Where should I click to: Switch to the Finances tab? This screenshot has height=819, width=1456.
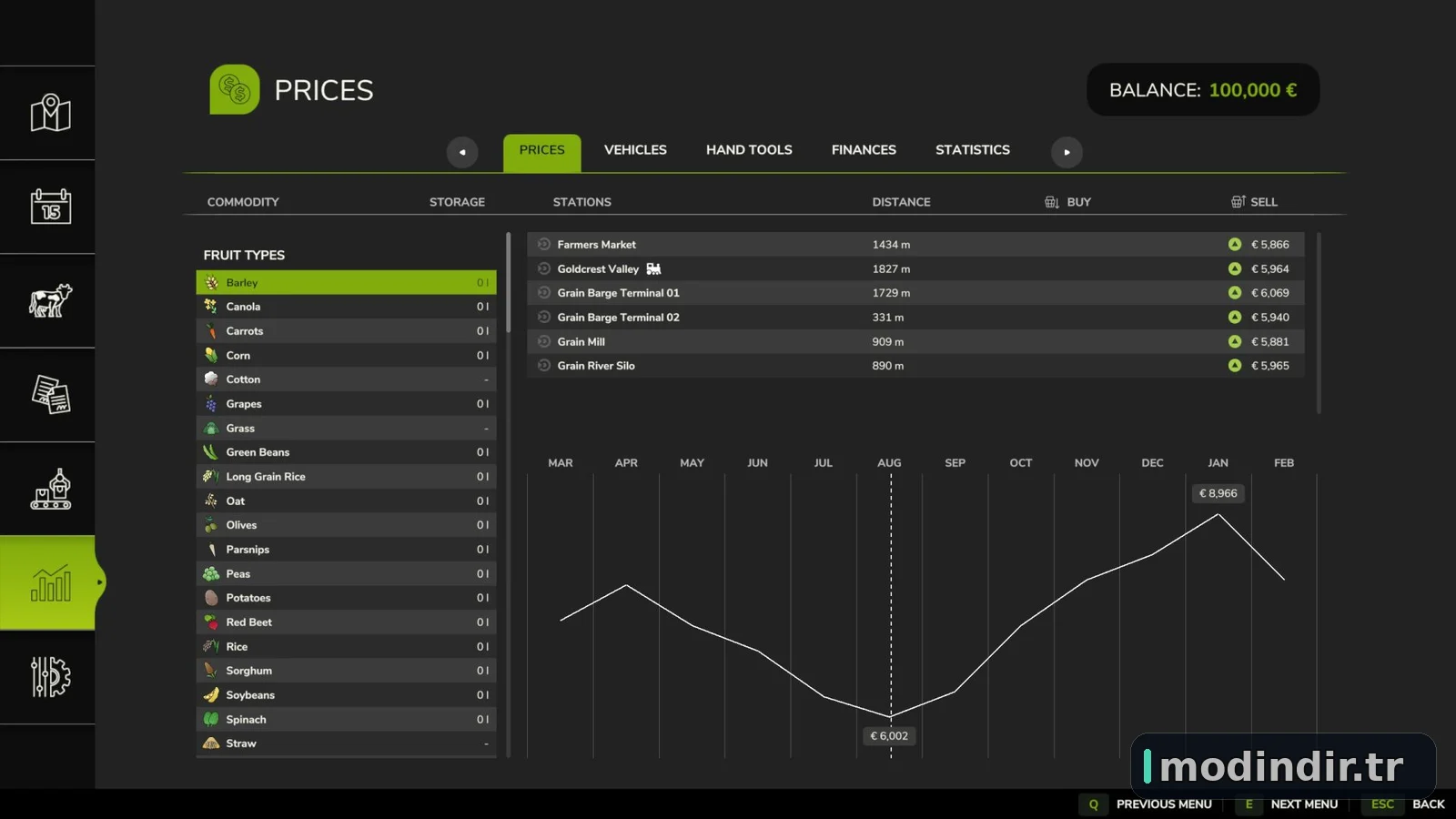point(864,150)
